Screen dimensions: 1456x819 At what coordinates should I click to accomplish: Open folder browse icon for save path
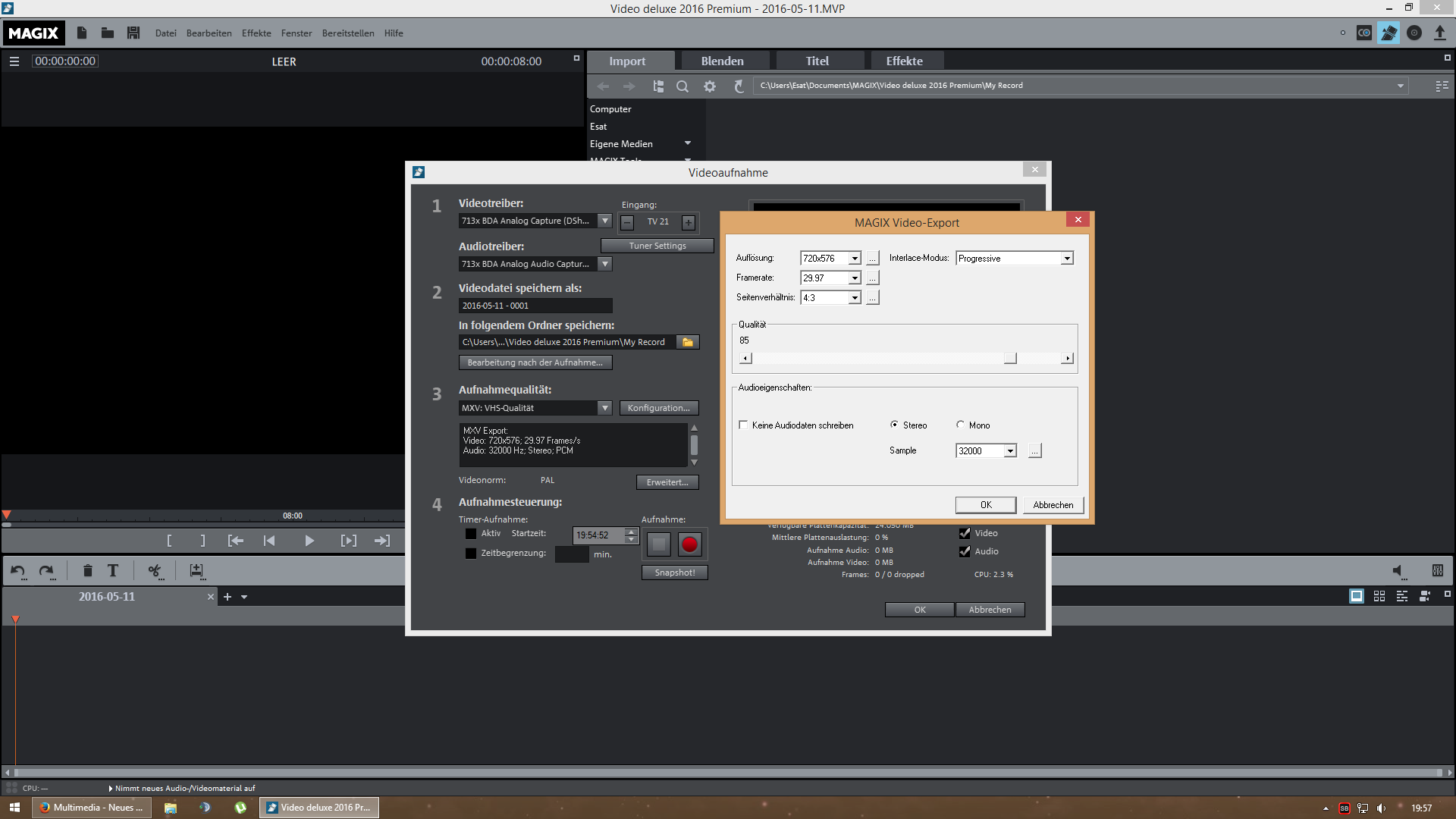coord(687,342)
